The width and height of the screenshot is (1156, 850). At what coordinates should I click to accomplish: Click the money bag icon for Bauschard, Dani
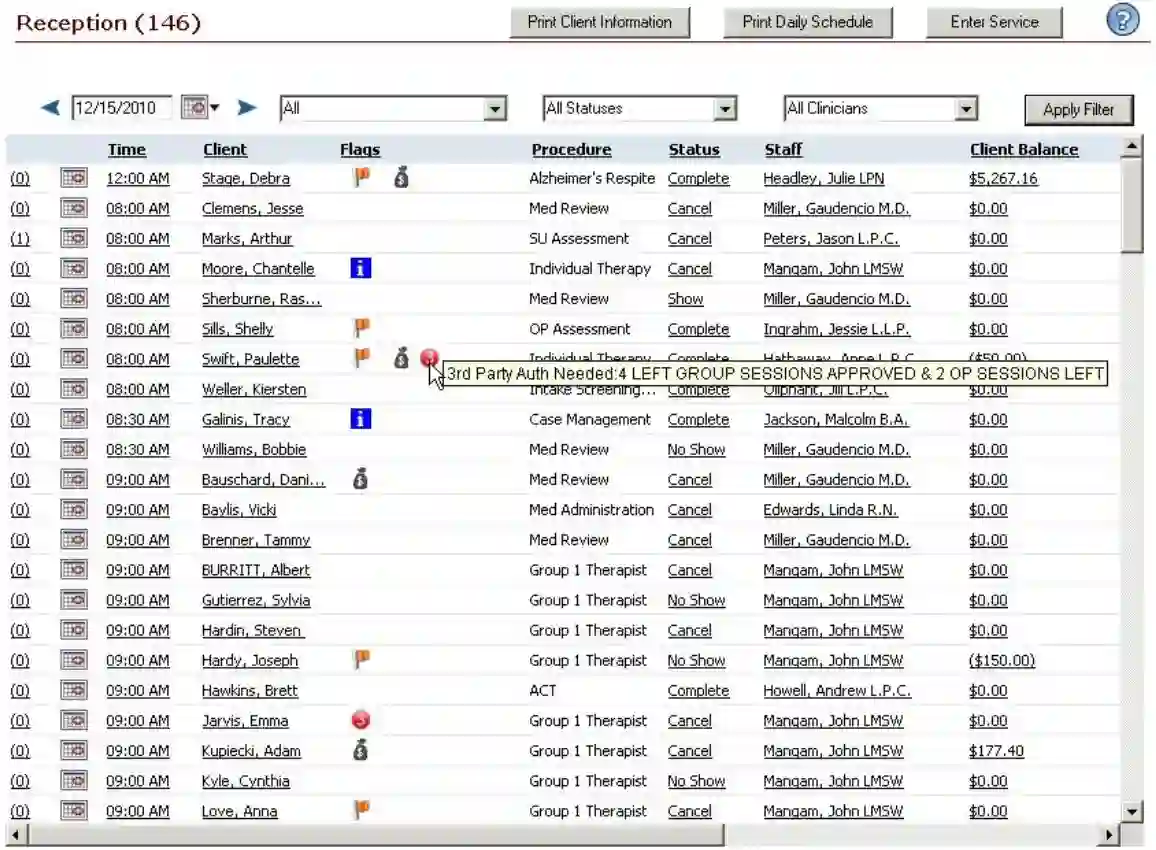pos(359,479)
